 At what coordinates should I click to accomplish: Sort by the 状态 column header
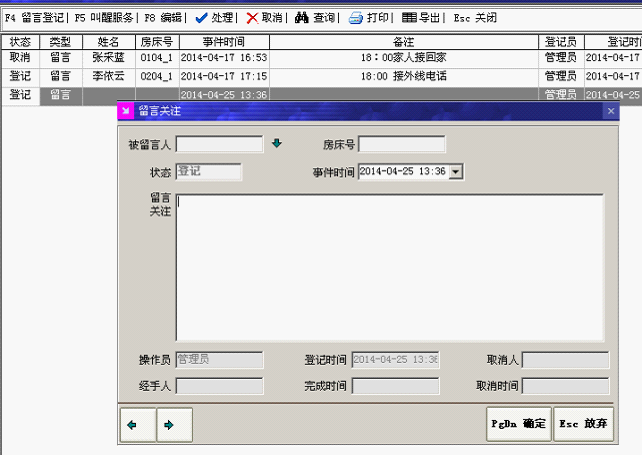tap(20, 42)
